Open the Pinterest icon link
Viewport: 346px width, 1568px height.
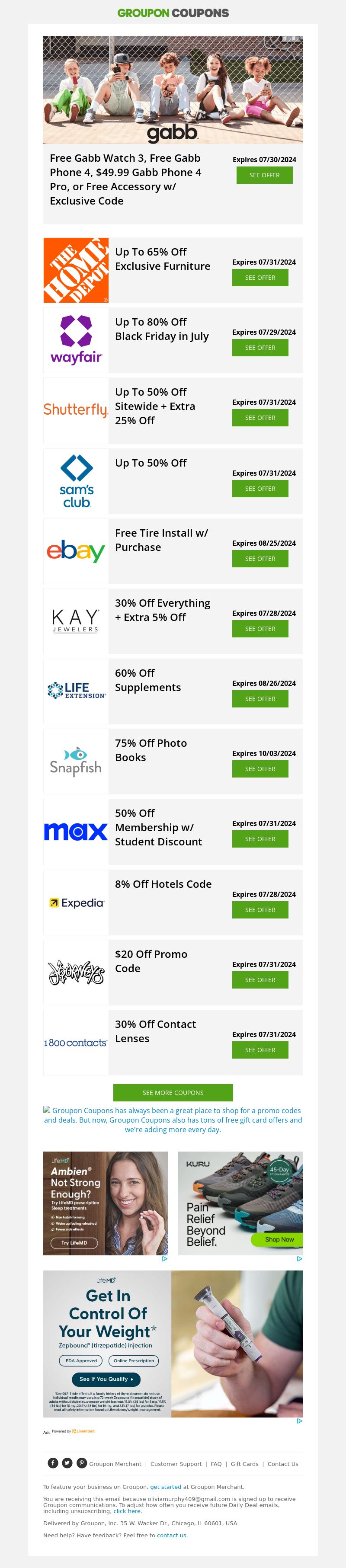tap(81, 1463)
